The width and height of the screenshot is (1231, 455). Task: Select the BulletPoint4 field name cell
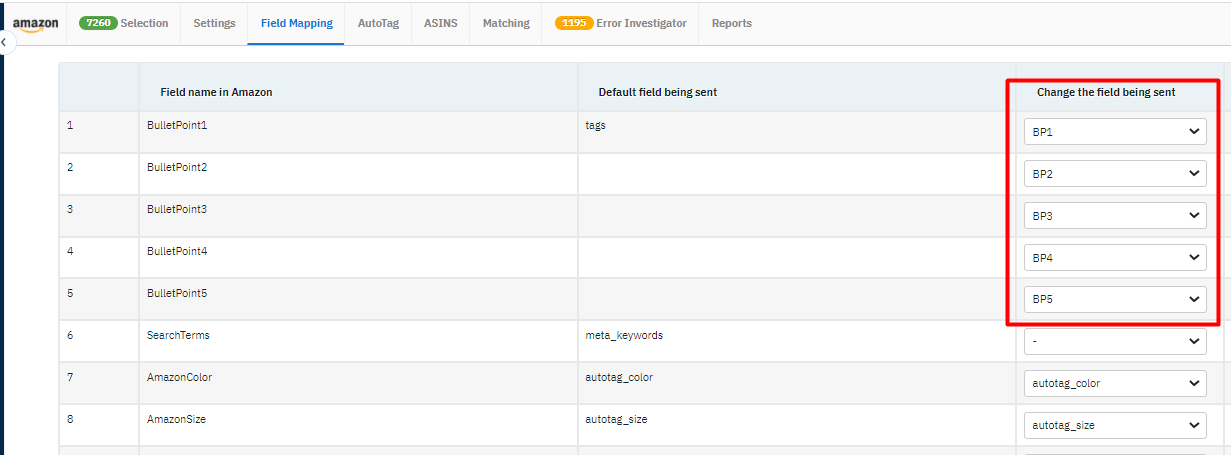pos(358,258)
